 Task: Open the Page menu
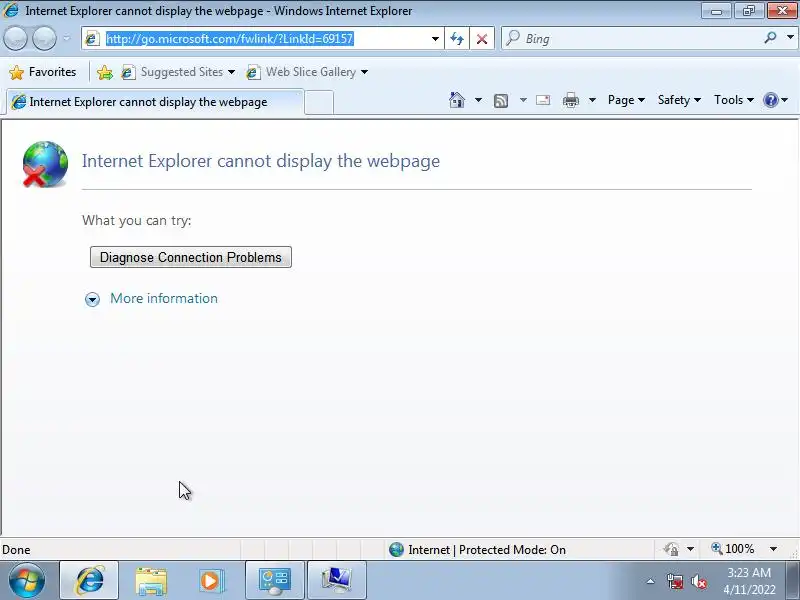click(626, 100)
